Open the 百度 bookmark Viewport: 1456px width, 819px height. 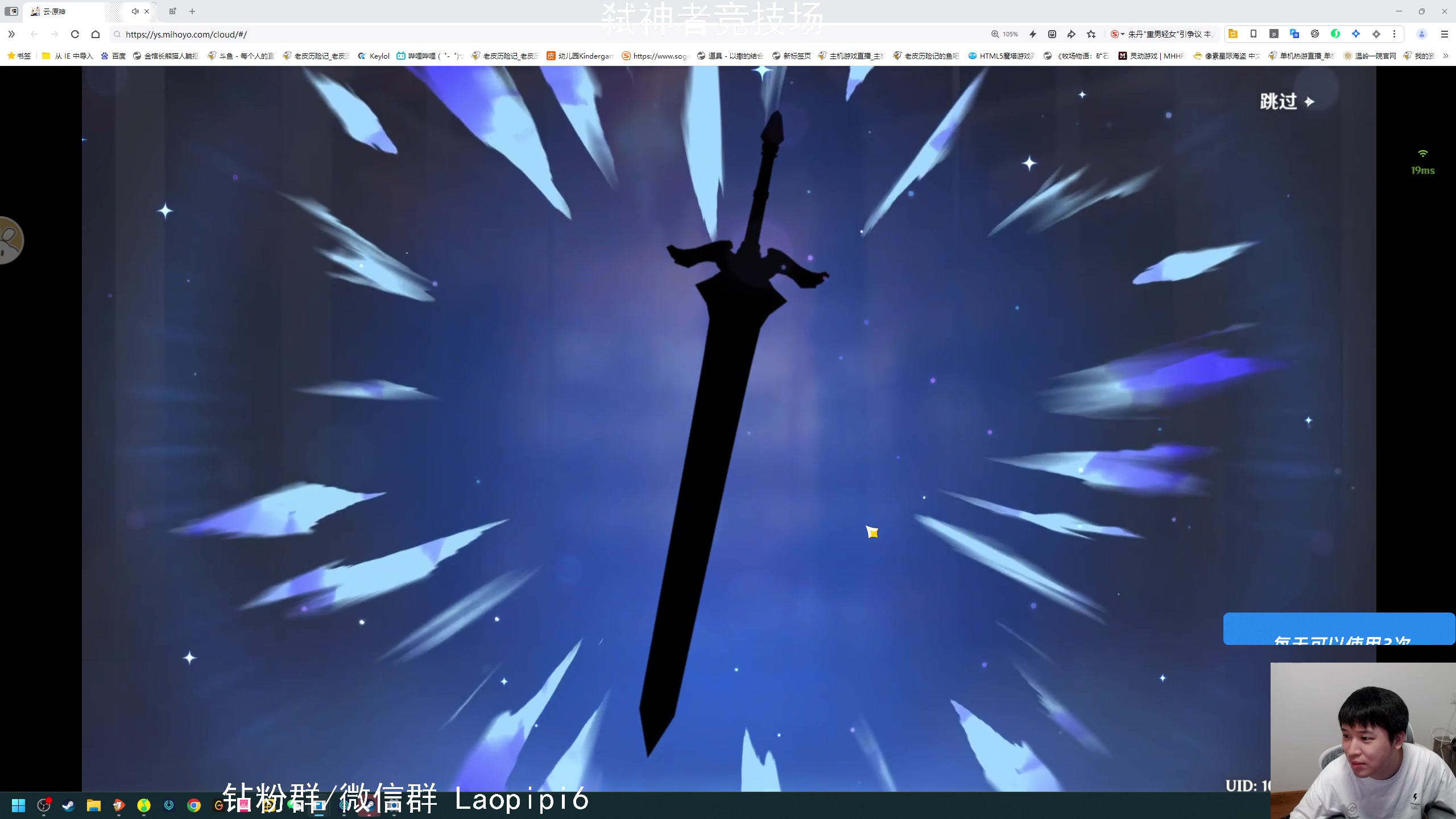[x=113, y=56]
